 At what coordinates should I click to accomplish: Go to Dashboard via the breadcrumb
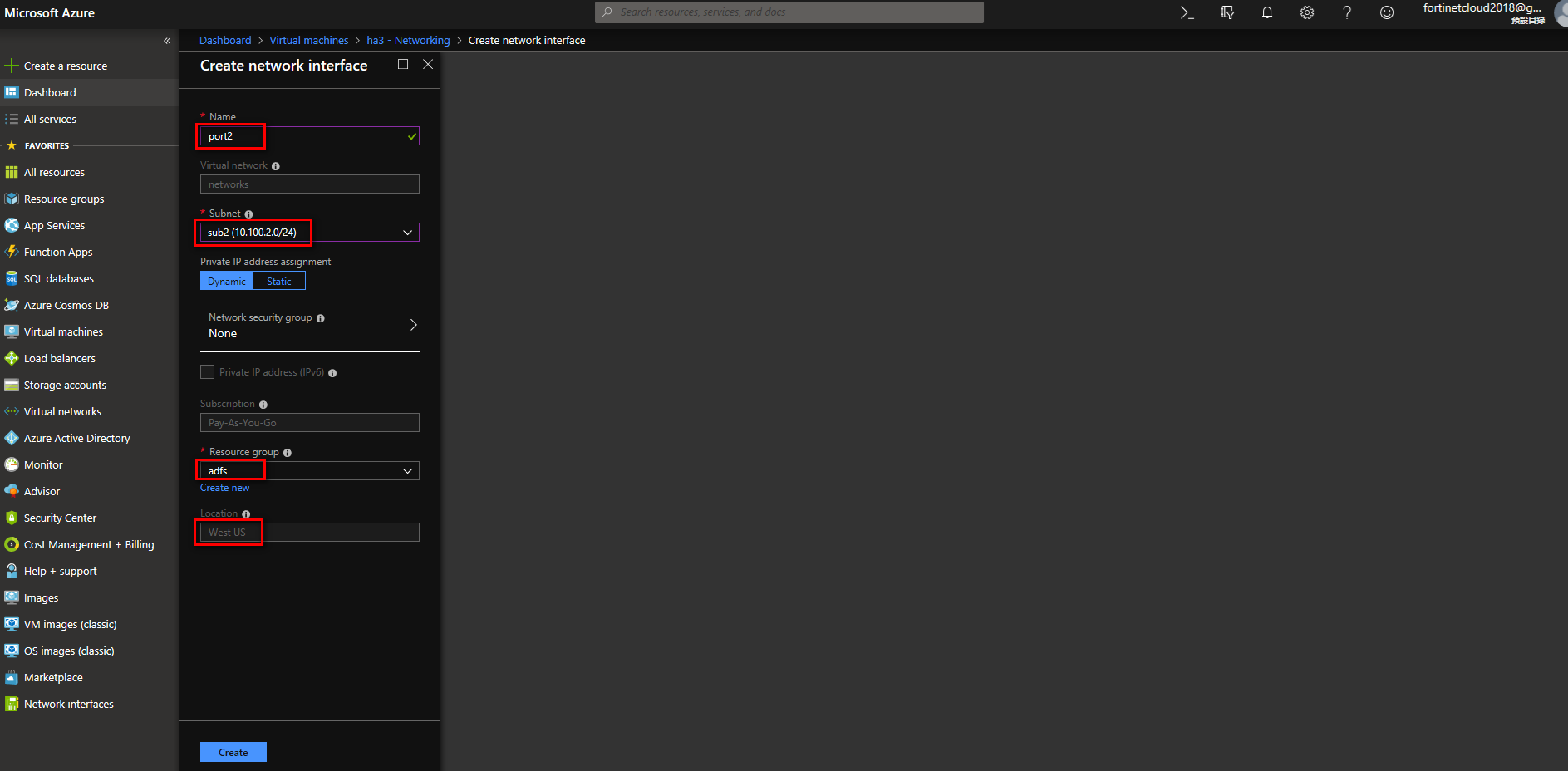point(224,40)
